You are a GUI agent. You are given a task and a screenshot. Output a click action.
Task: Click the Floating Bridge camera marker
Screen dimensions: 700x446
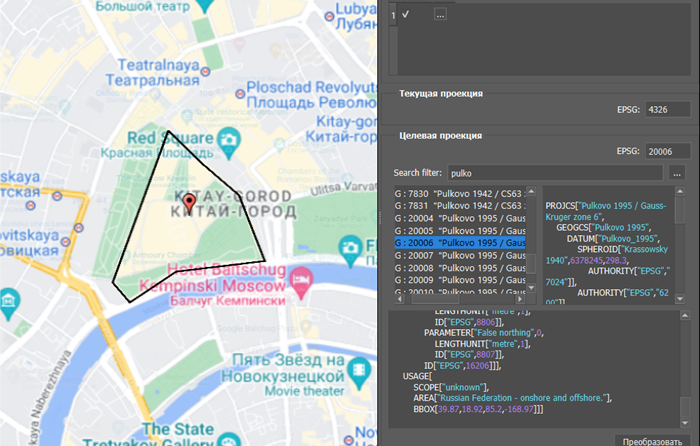(350, 251)
